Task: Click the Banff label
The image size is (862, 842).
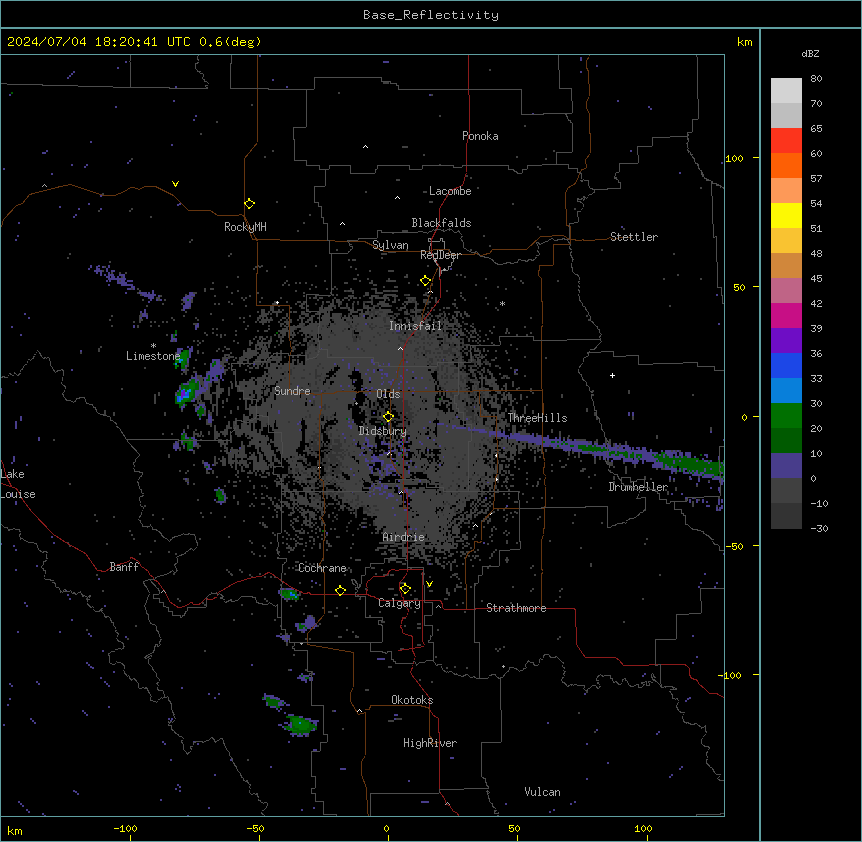Action: [x=124, y=567]
